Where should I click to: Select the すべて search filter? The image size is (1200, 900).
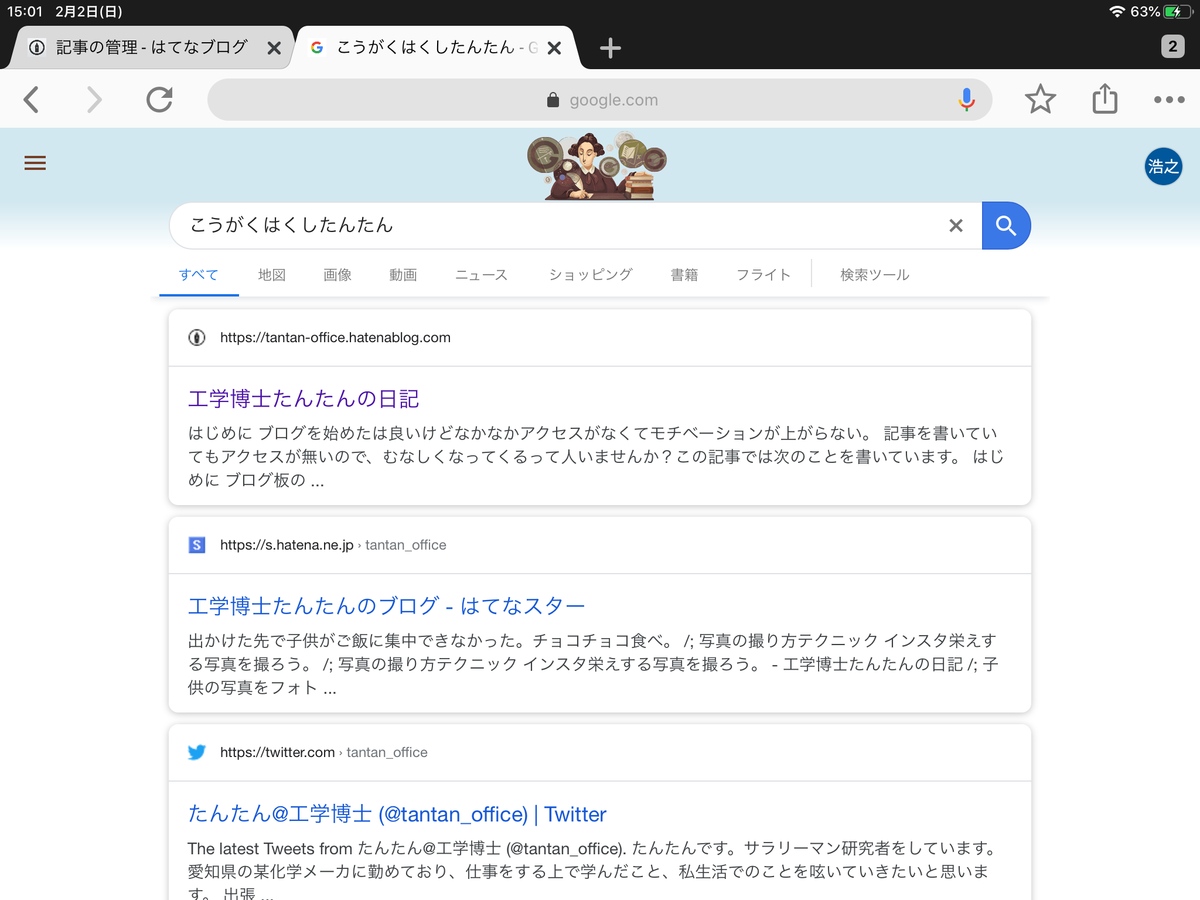[198, 274]
